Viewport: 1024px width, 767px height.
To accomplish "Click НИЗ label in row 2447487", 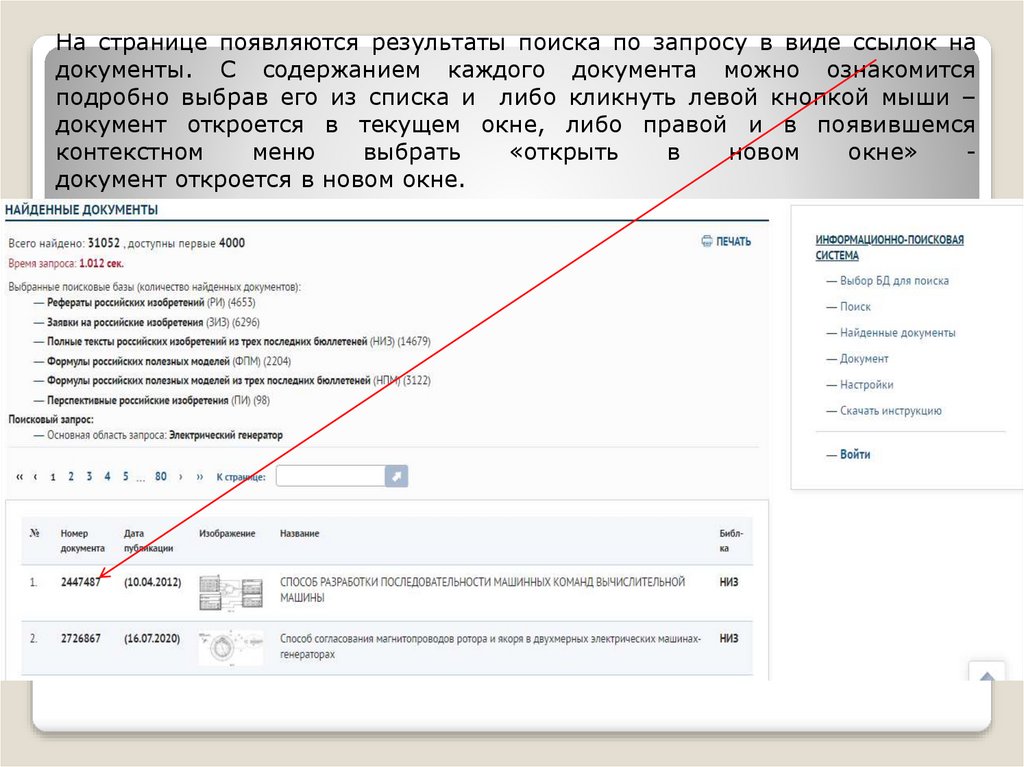I will [729, 582].
